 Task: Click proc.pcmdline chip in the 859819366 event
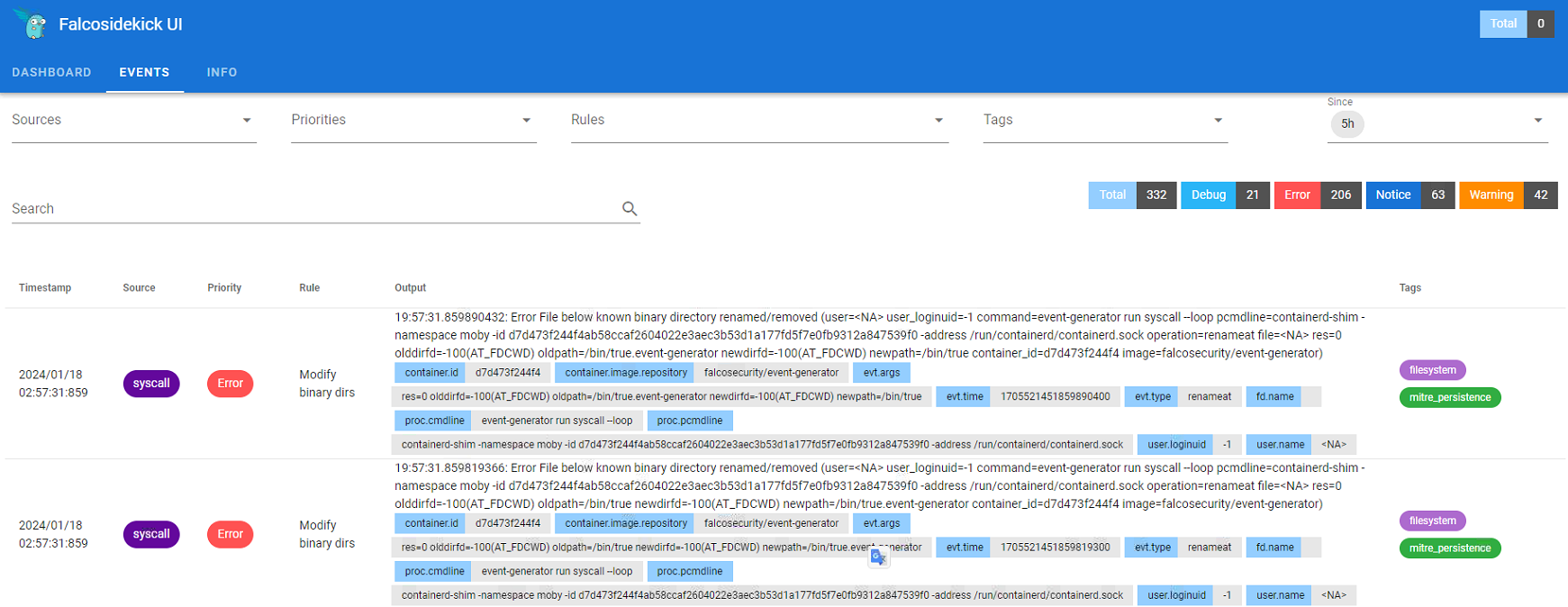tap(690, 571)
